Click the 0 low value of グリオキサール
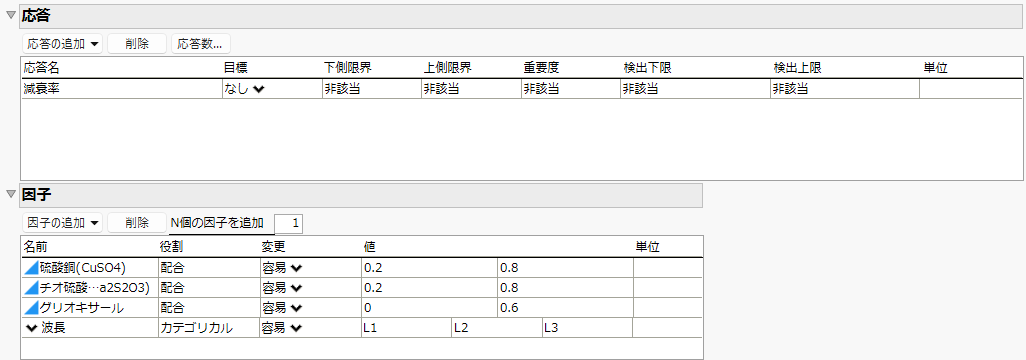Screen dimensions: 1026x360 click(429, 308)
